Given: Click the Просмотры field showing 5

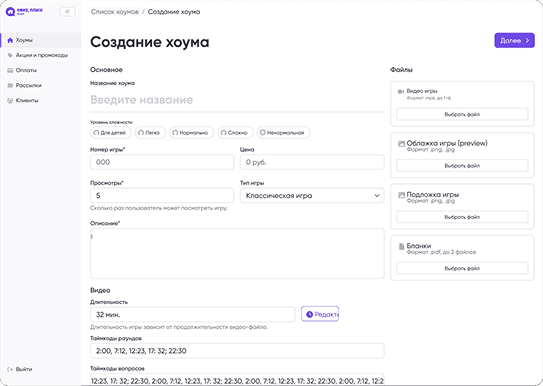Looking at the screenshot, I should [x=162, y=196].
